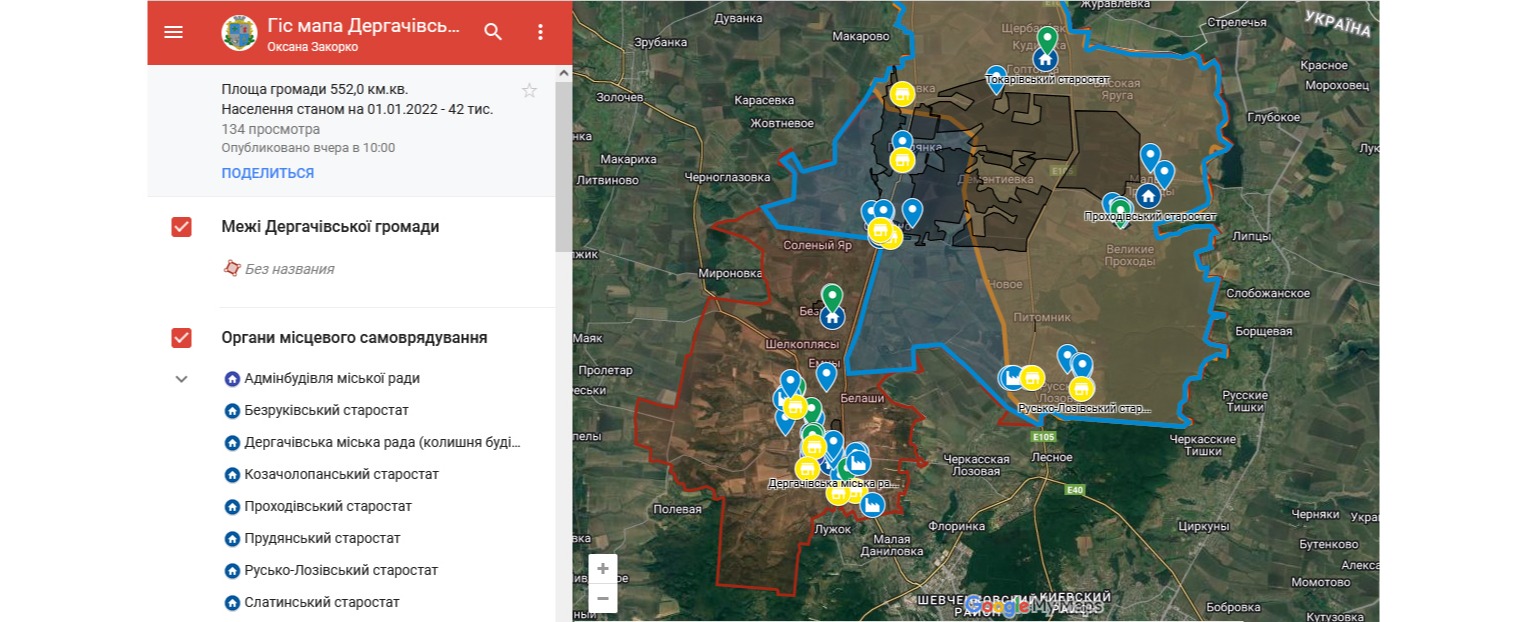Open the hamburger menu in red header

click(173, 32)
